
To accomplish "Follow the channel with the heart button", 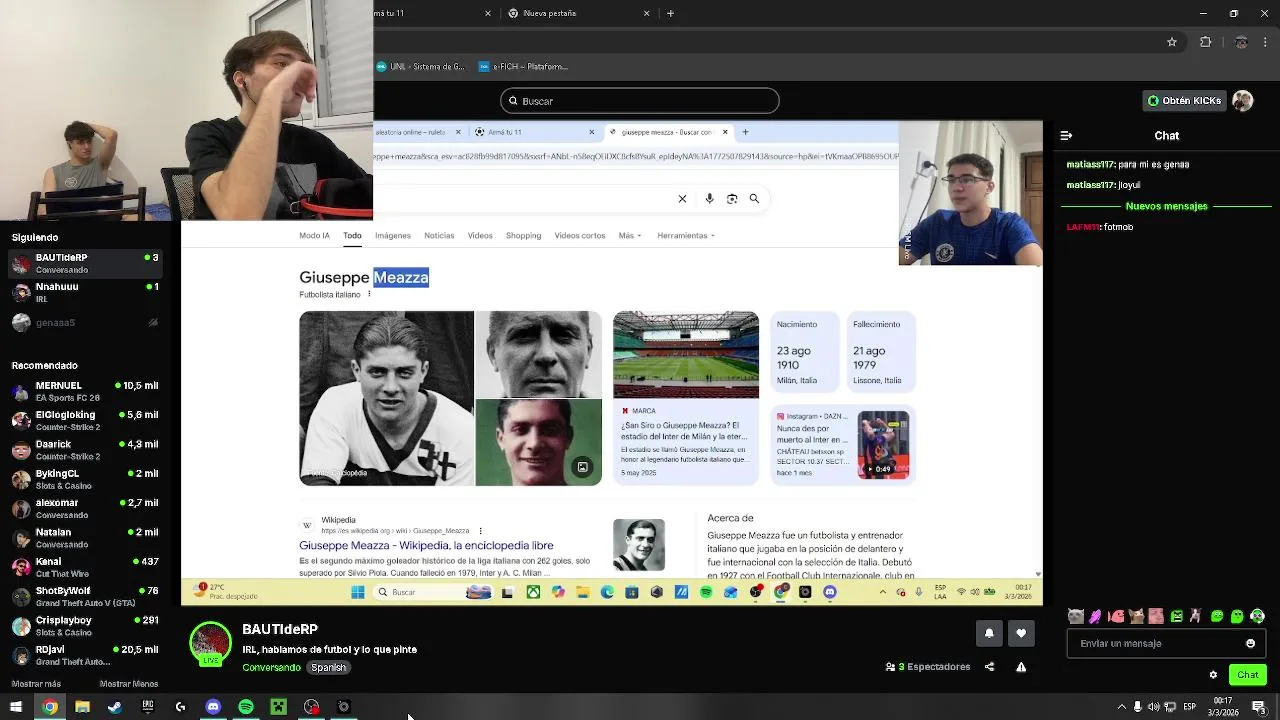I will (x=1021, y=633).
